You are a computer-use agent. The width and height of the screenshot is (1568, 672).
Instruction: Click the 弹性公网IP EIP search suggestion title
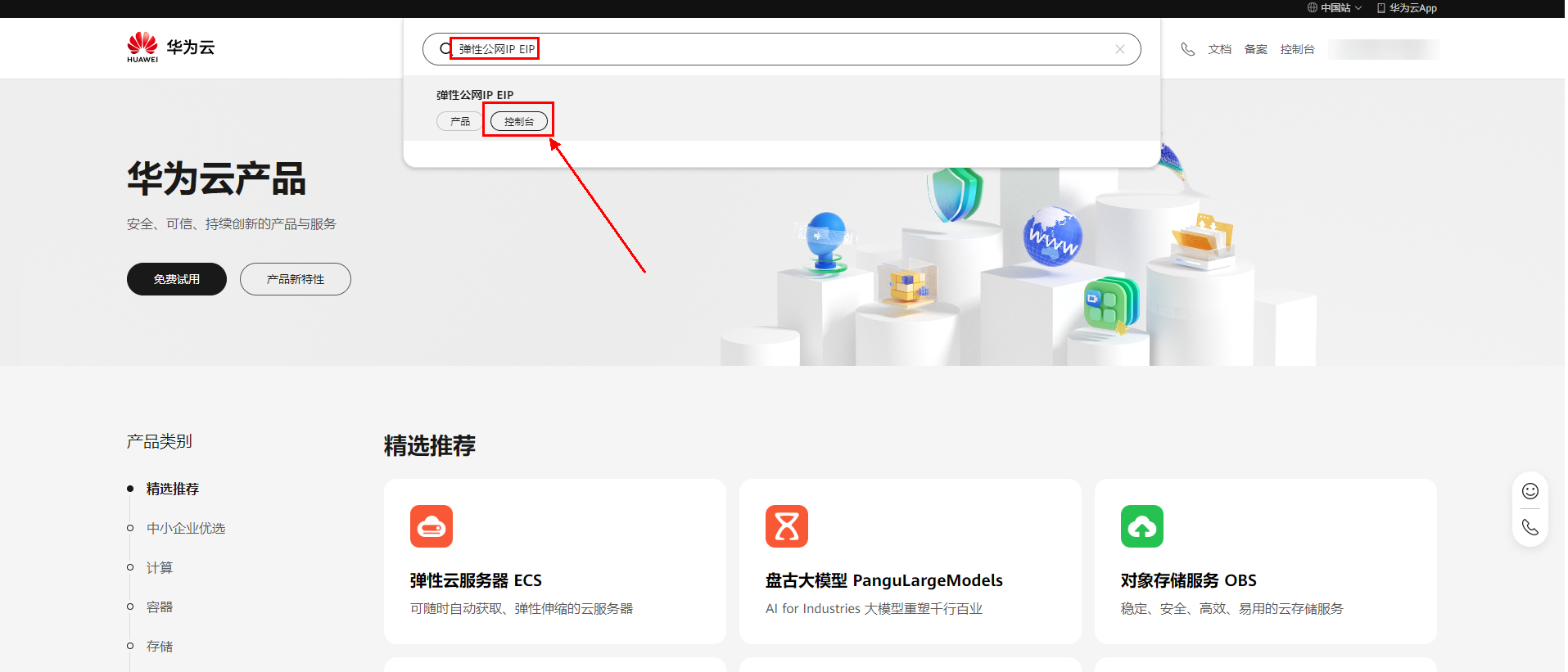coord(475,95)
